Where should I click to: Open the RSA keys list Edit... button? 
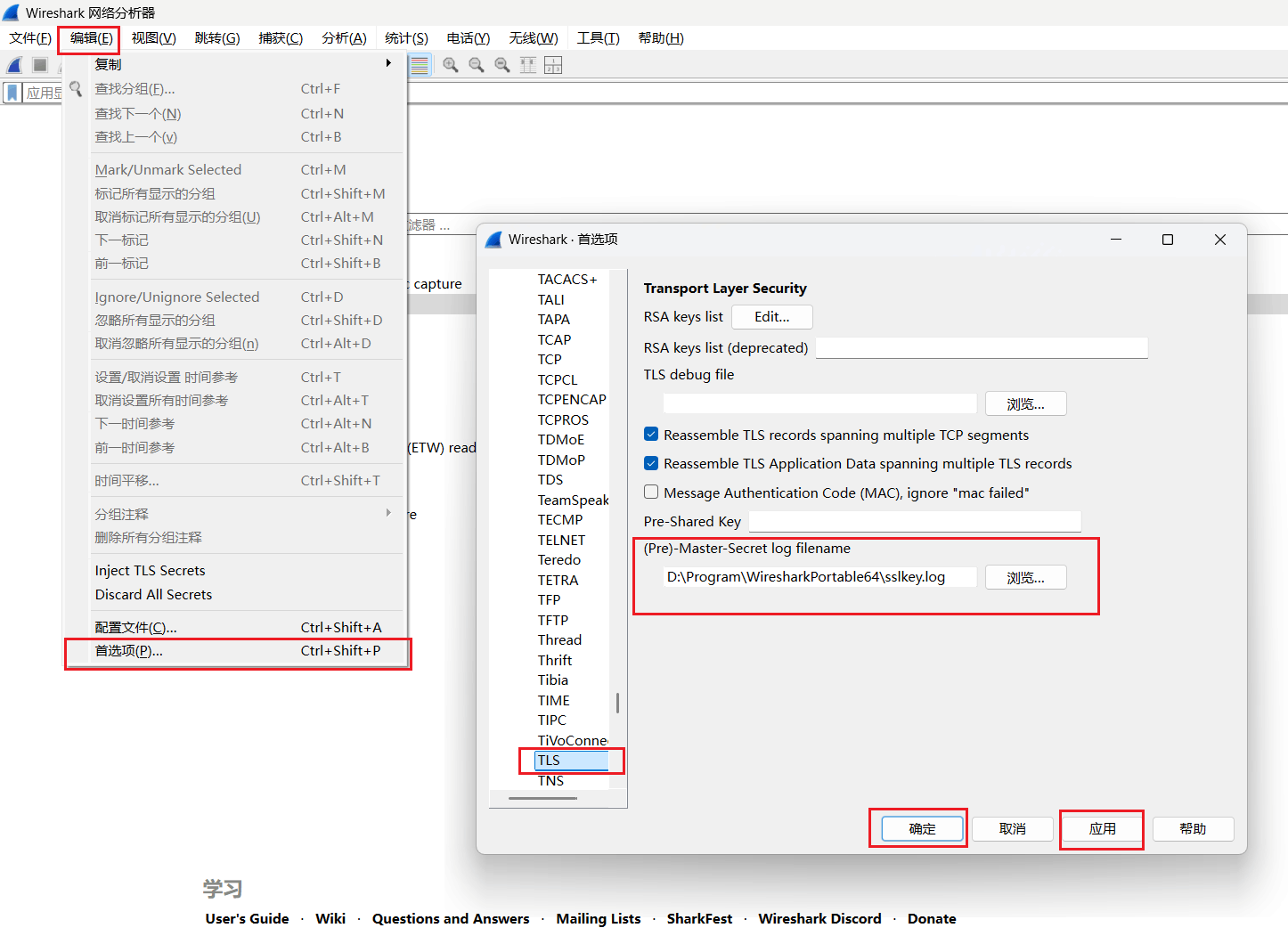(x=771, y=317)
